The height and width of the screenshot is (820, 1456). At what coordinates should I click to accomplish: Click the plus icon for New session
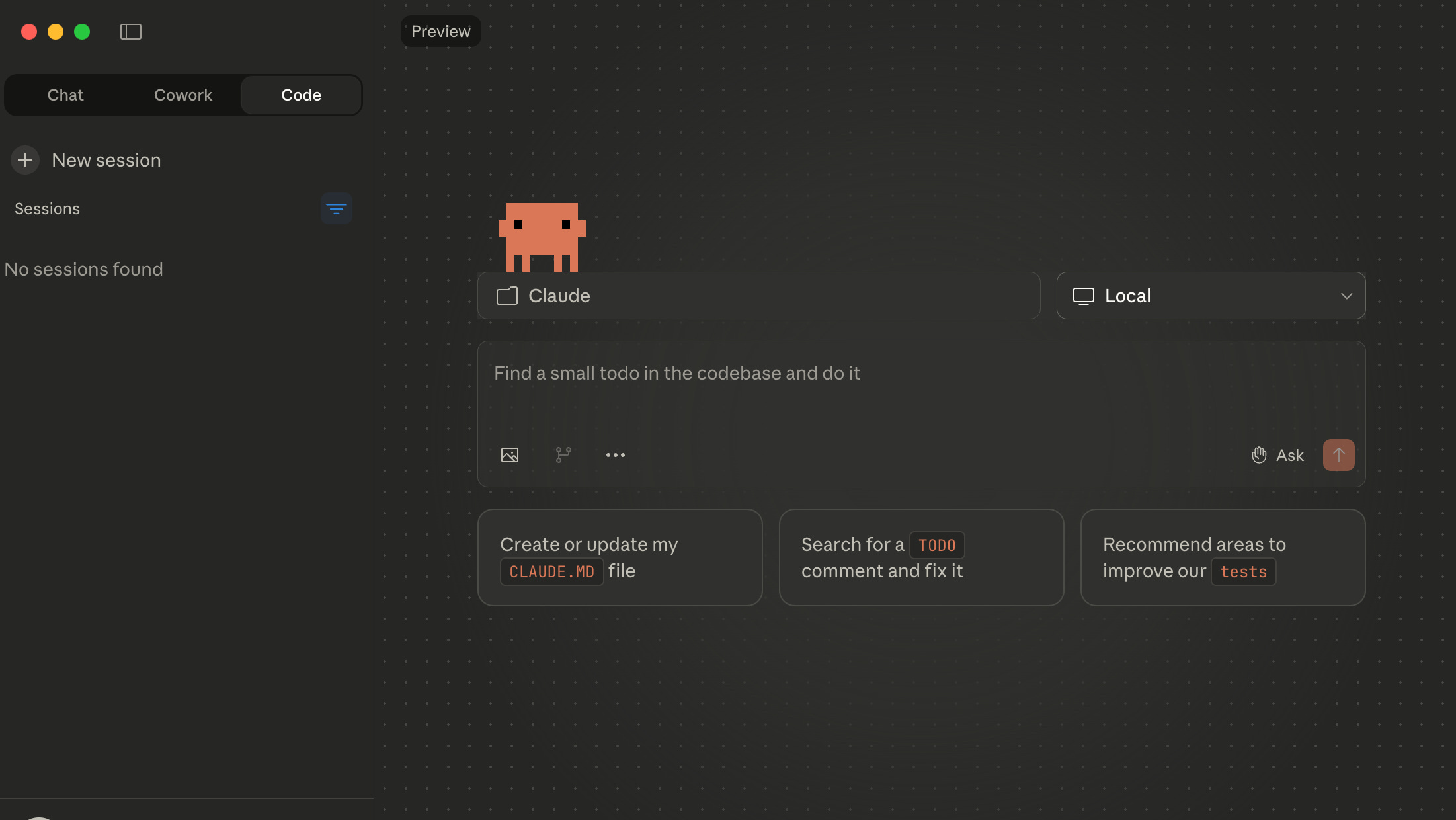click(25, 160)
